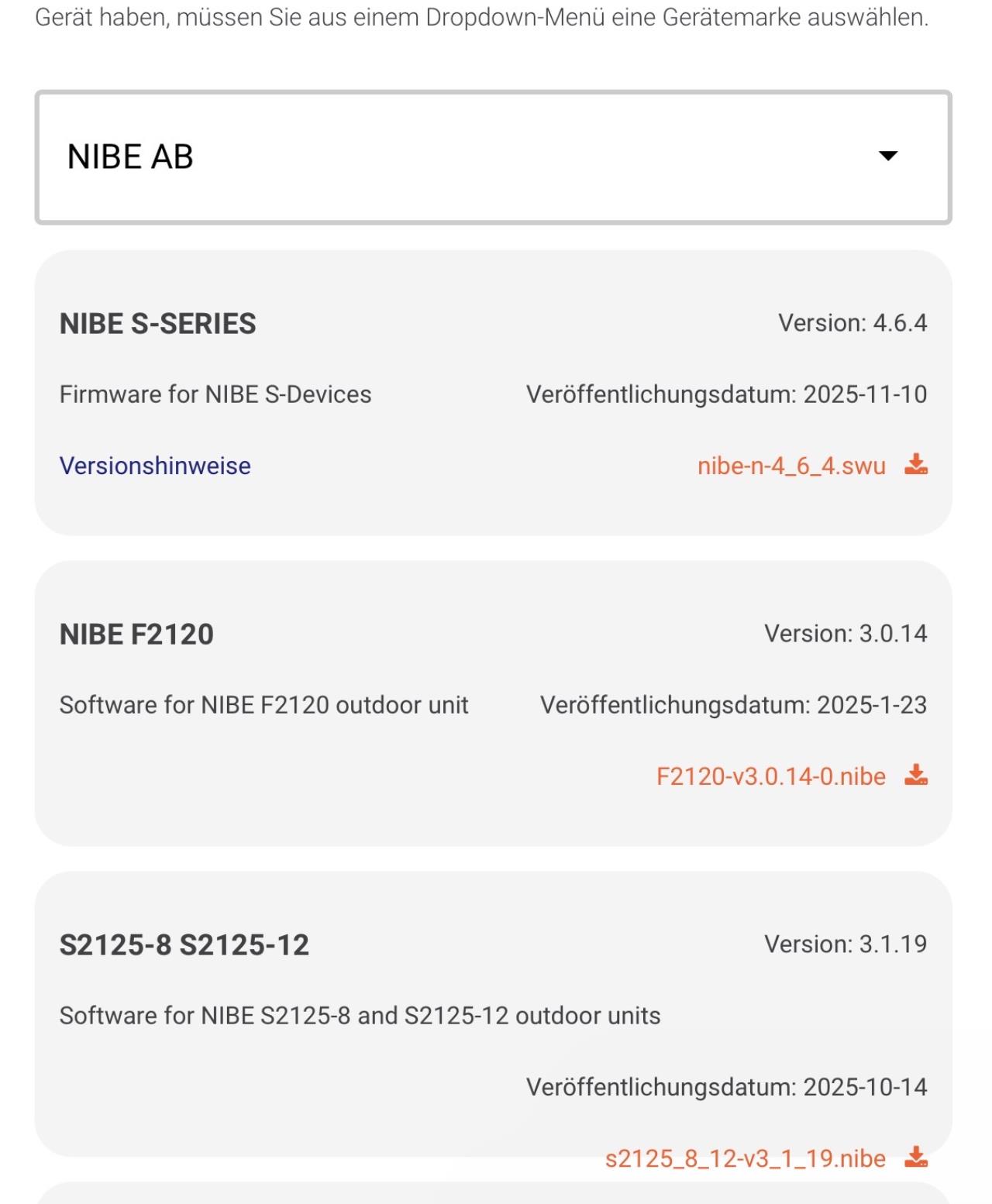The height and width of the screenshot is (1204, 992).
Task: Click the dropdown caret arrow
Action: (888, 157)
